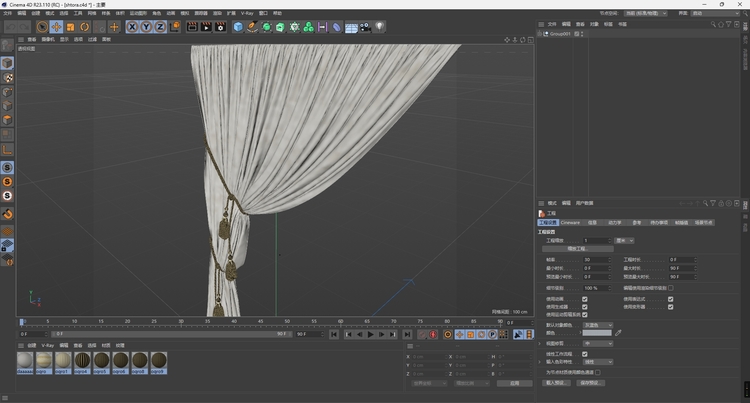Open the view clipping (视图修剪) dropdown
Image resolution: width=750 pixels, height=403 pixels.
597,344
